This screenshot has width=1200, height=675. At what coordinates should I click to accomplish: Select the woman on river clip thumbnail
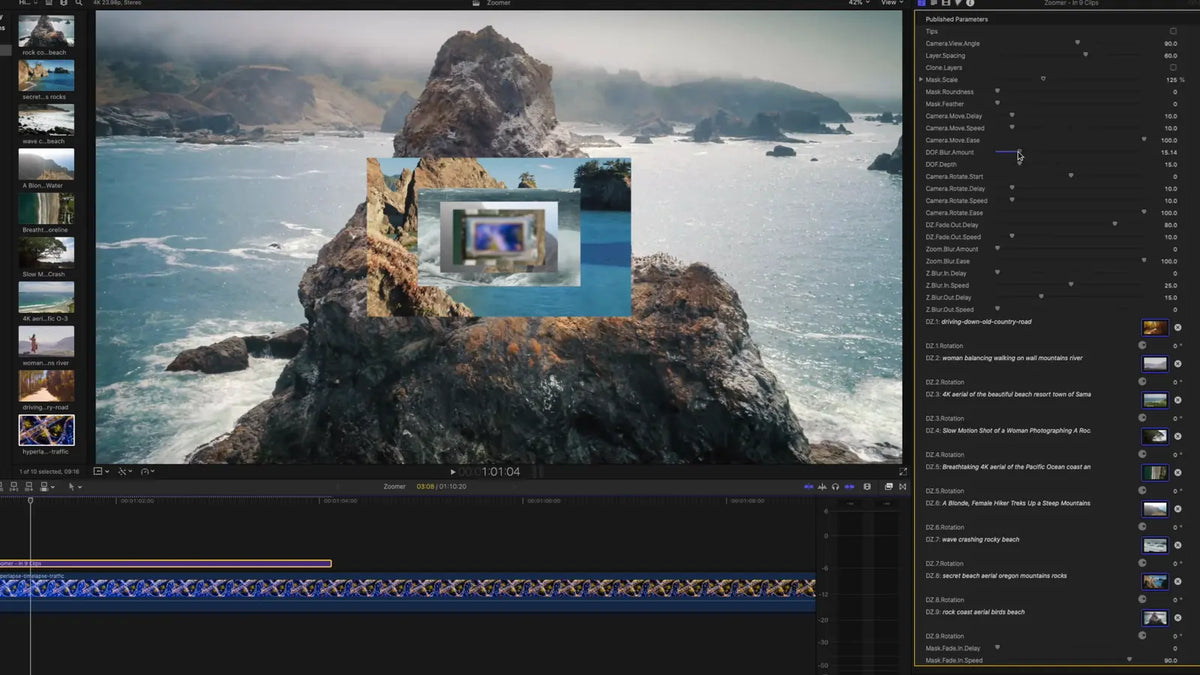coord(46,341)
